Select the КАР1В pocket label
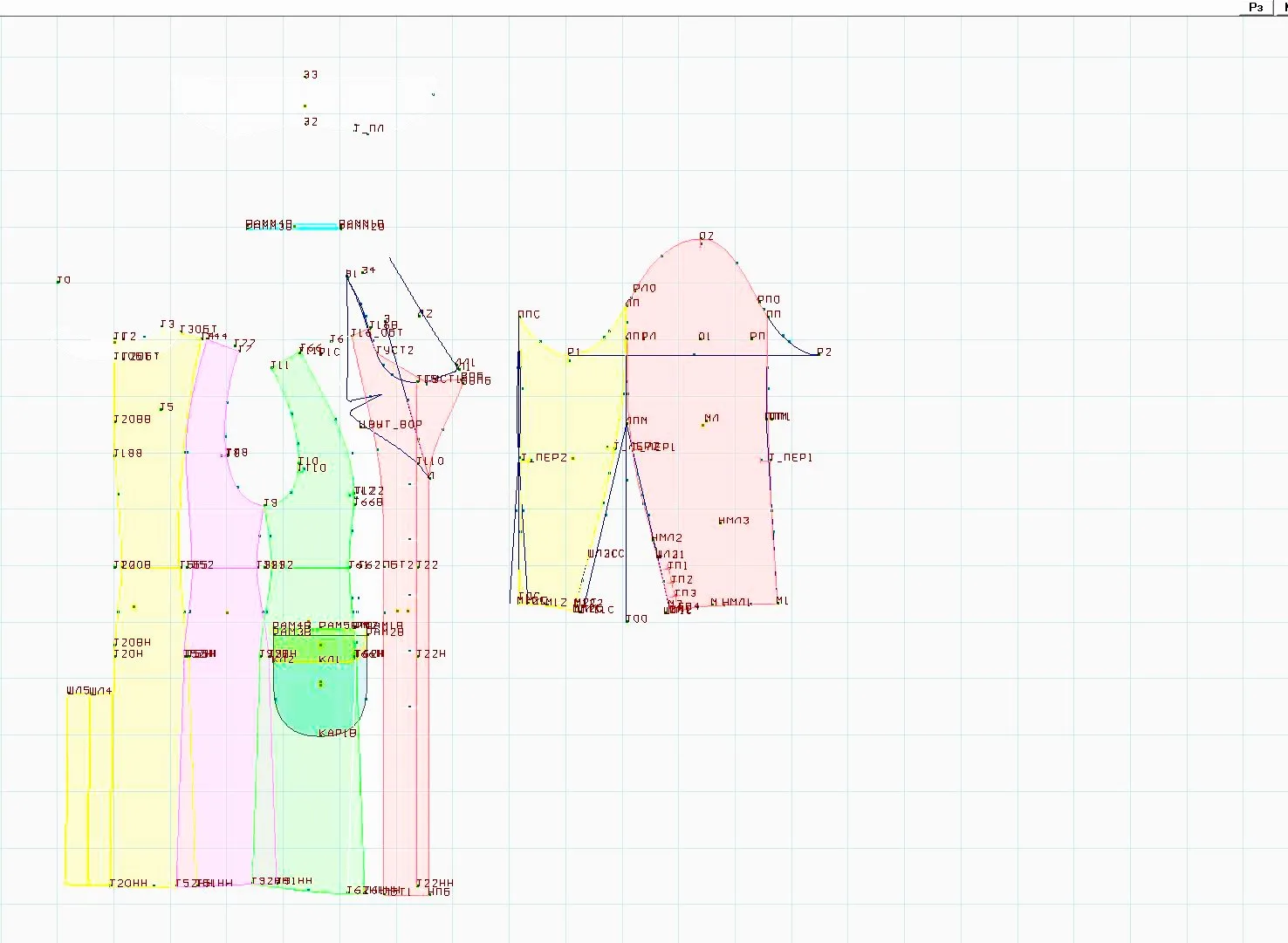Image resolution: width=1288 pixels, height=943 pixels. coord(338,733)
